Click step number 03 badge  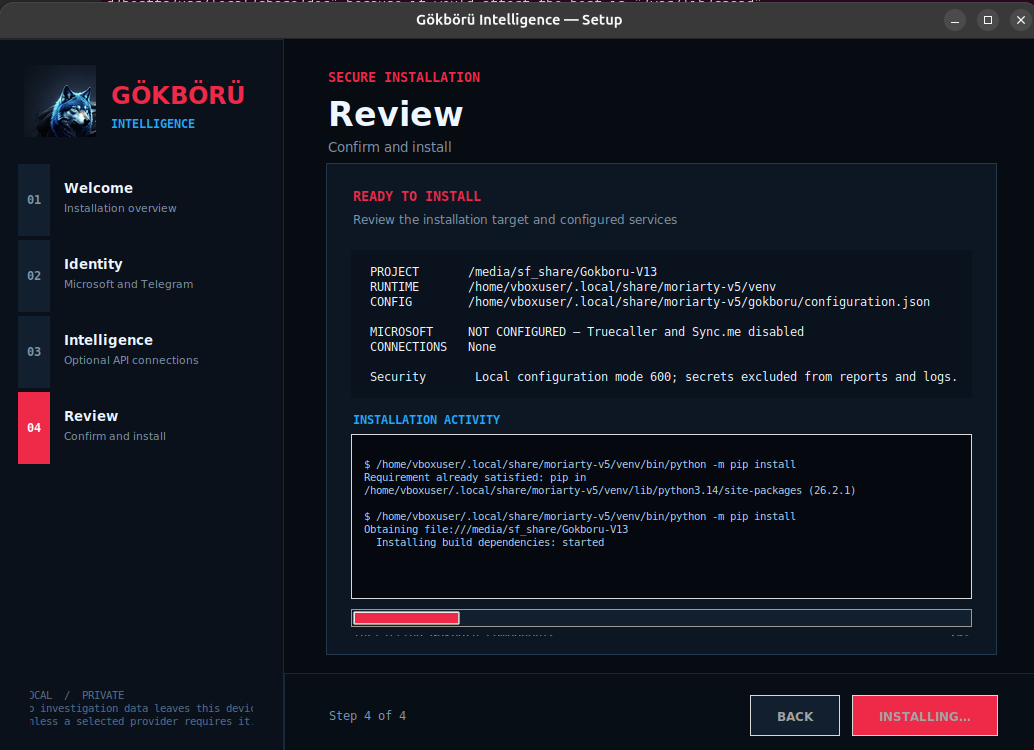click(34, 352)
